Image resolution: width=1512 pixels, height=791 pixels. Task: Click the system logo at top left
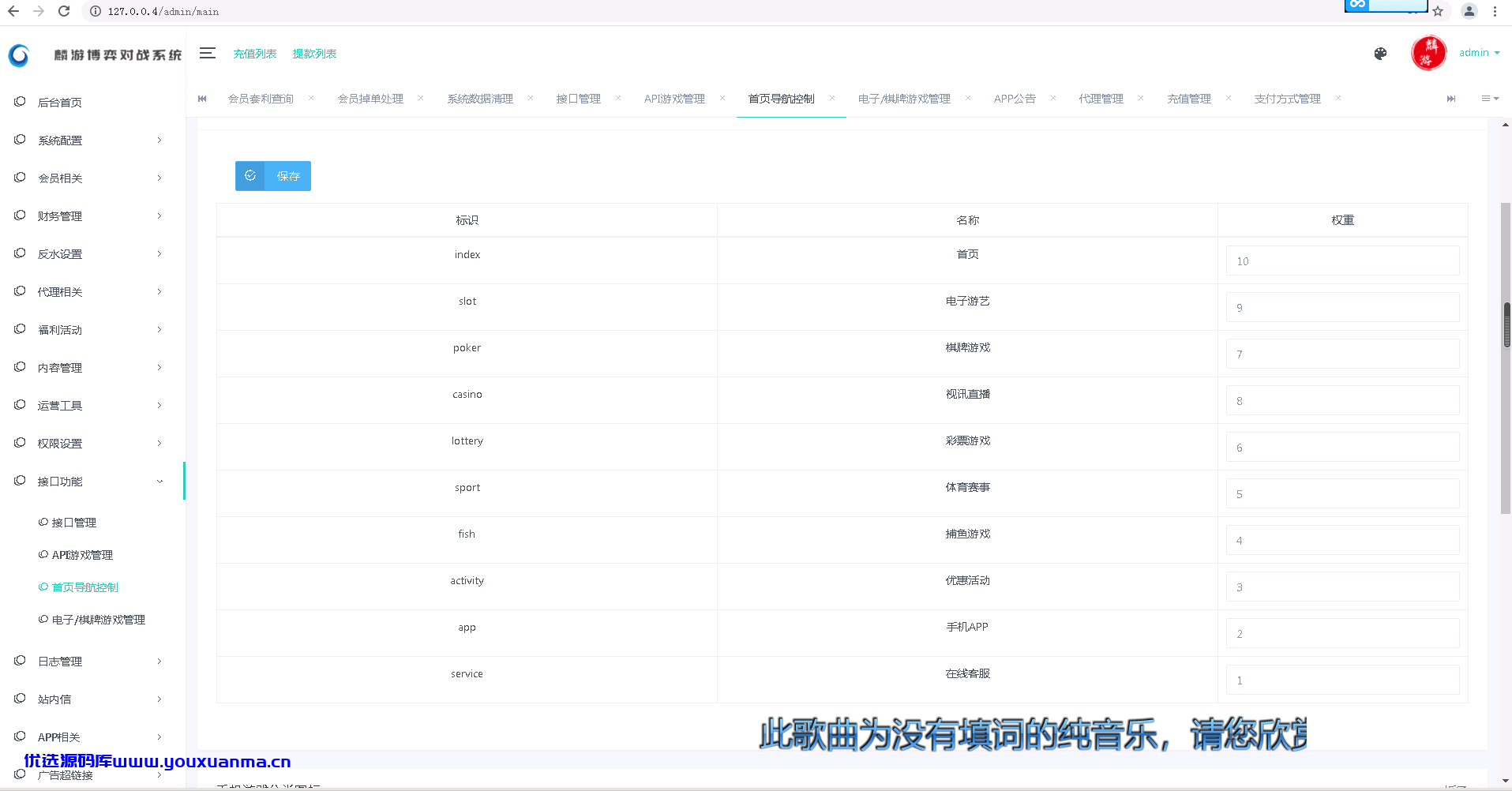tap(19, 54)
